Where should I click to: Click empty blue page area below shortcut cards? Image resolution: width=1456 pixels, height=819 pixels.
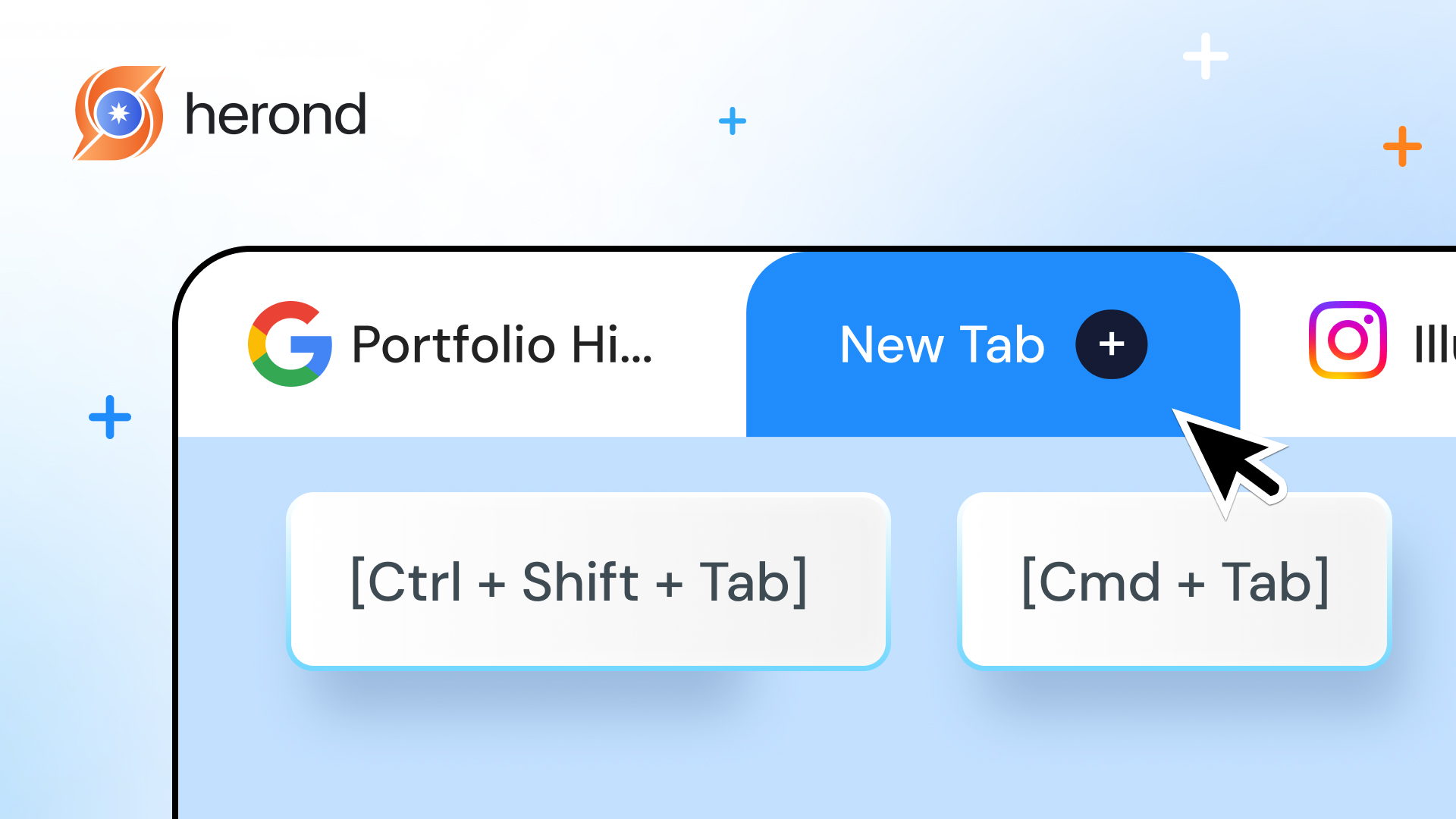tap(758, 751)
